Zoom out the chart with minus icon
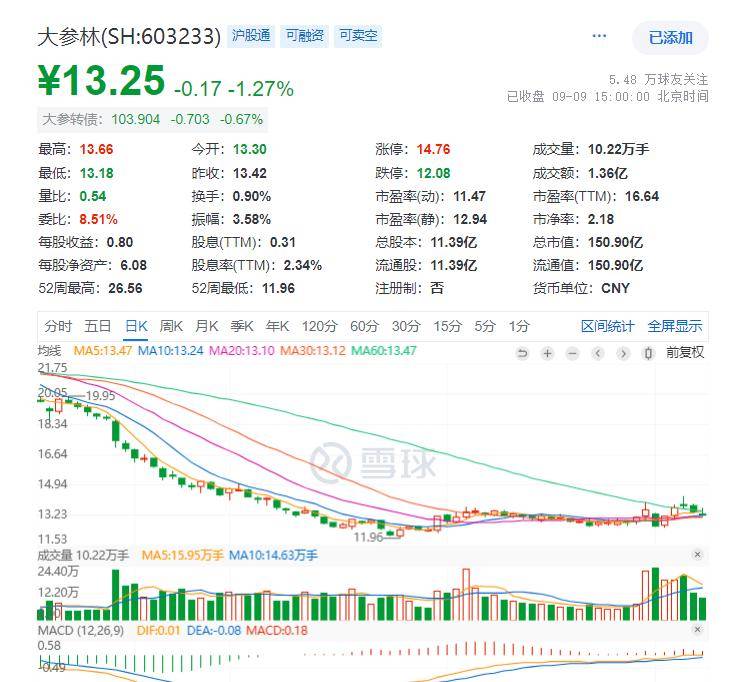 (573, 353)
